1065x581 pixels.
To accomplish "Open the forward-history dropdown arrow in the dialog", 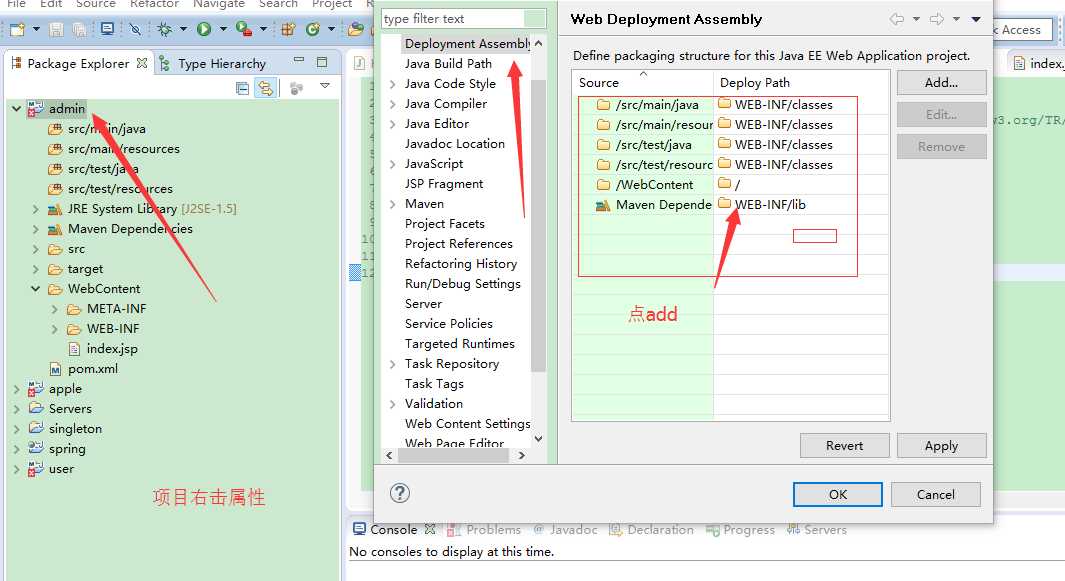I will (956, 19).
